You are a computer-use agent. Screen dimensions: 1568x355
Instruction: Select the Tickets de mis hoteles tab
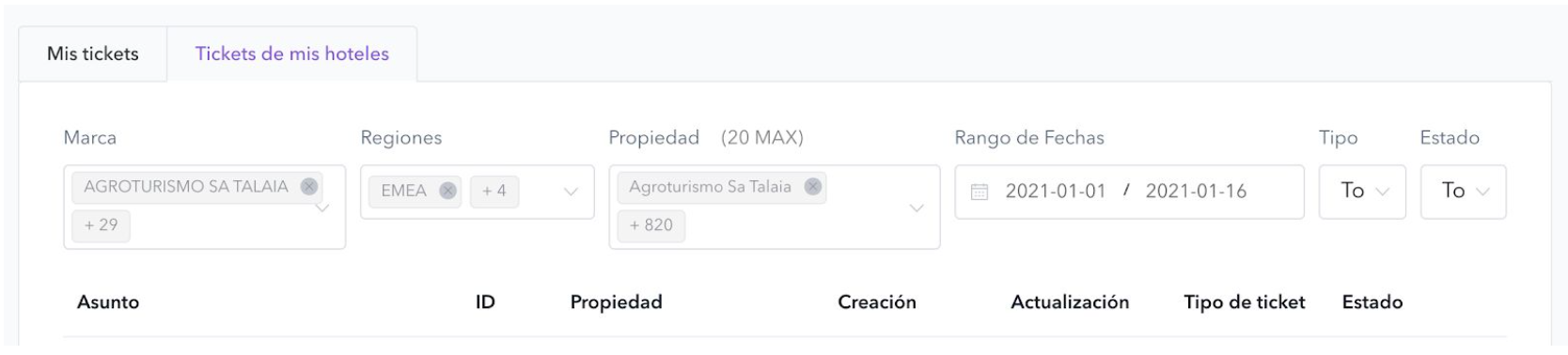[292, 54]
